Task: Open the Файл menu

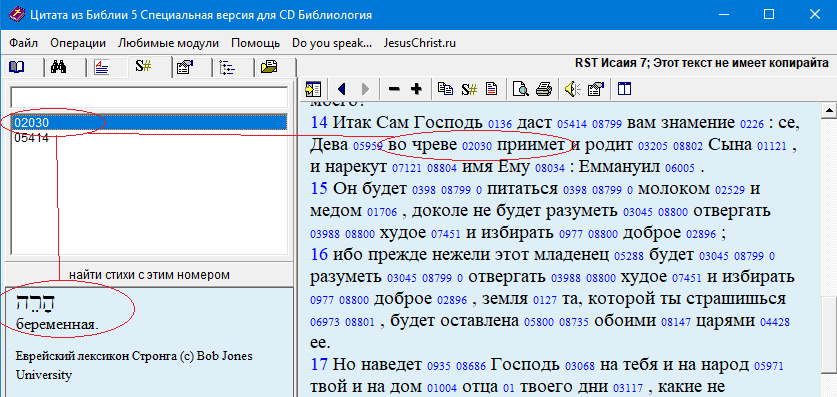Action: coord(23,43)
